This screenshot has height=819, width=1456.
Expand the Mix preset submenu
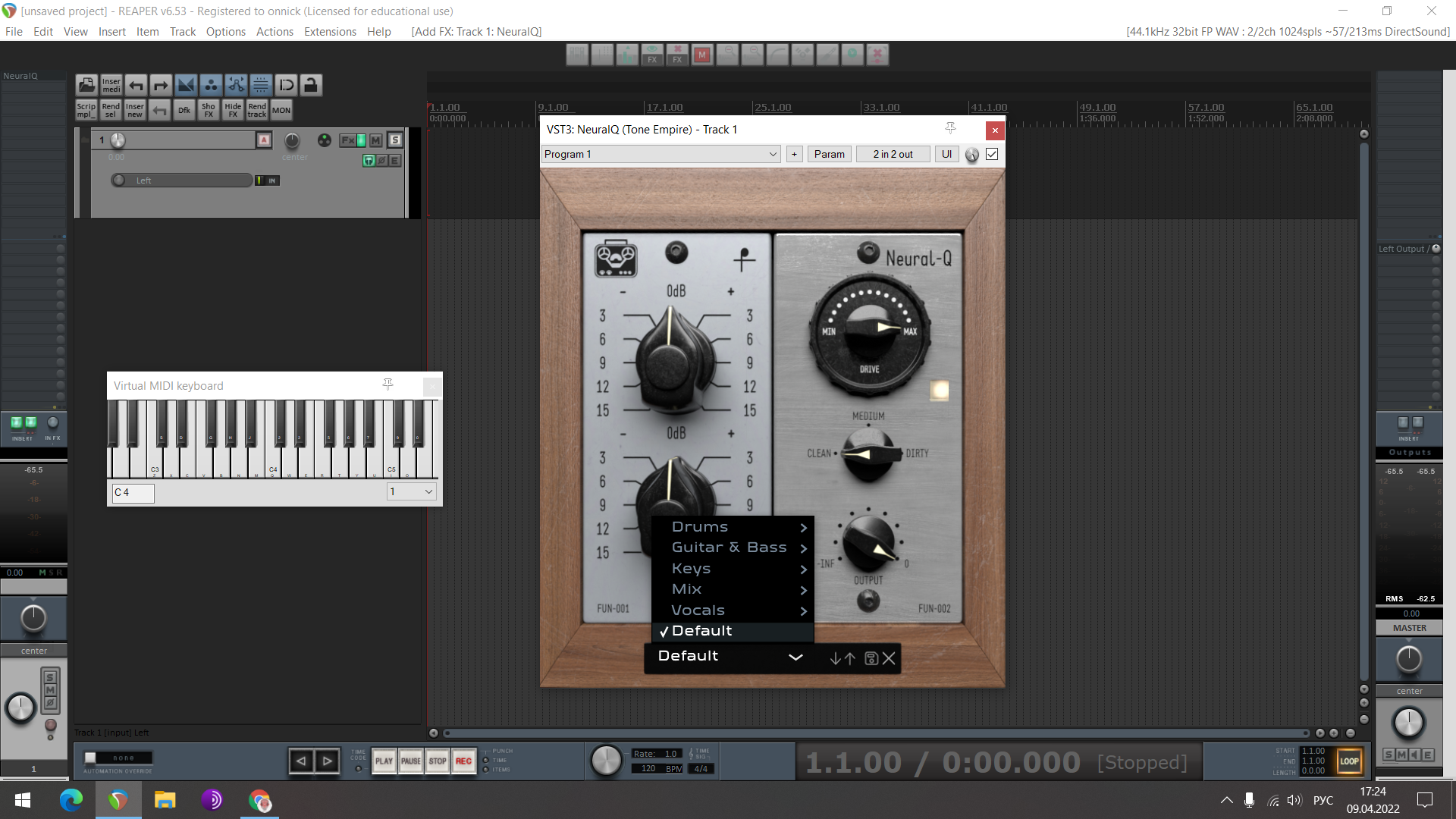733,589
